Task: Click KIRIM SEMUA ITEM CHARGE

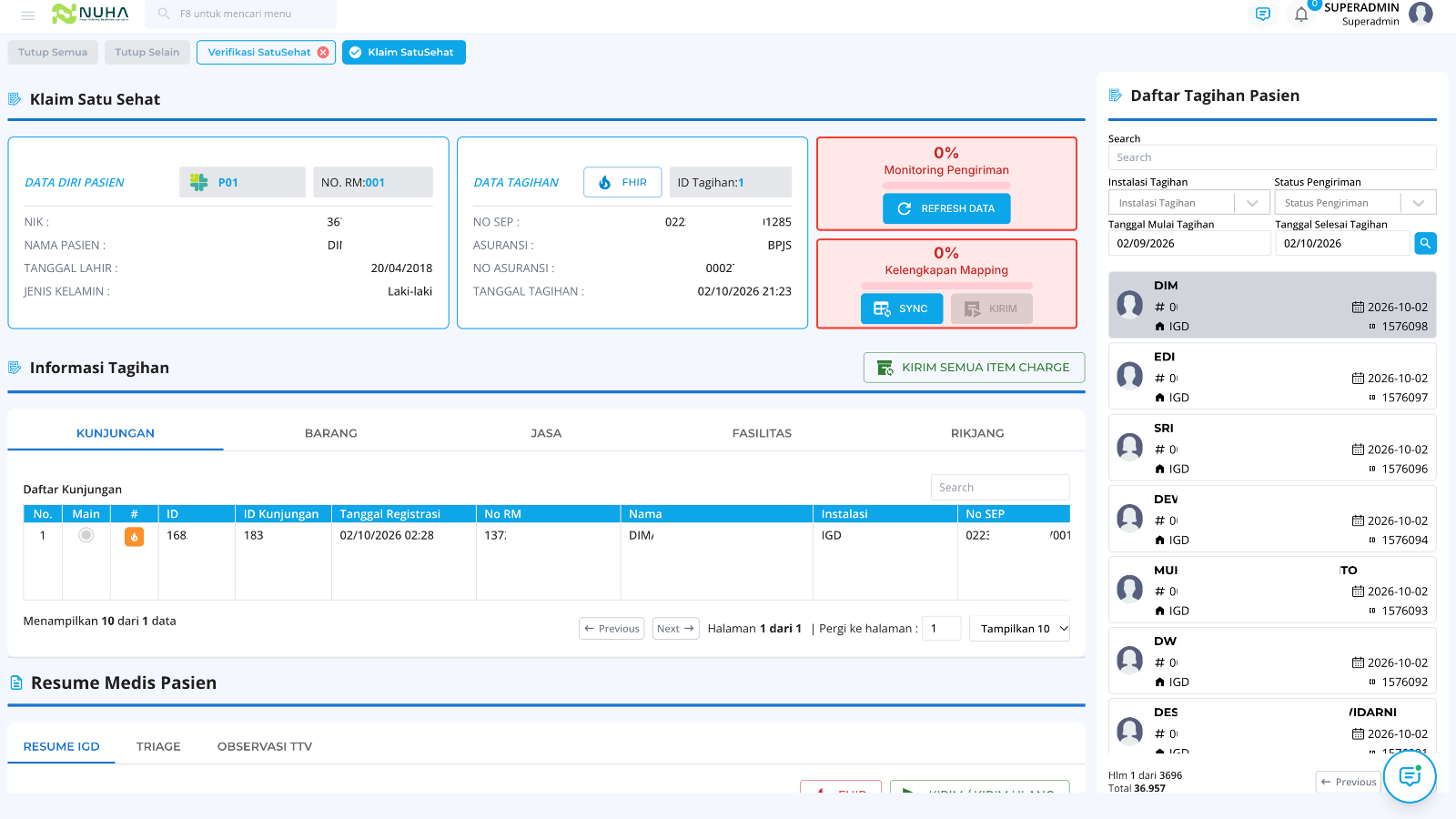Action: point(974,368)
